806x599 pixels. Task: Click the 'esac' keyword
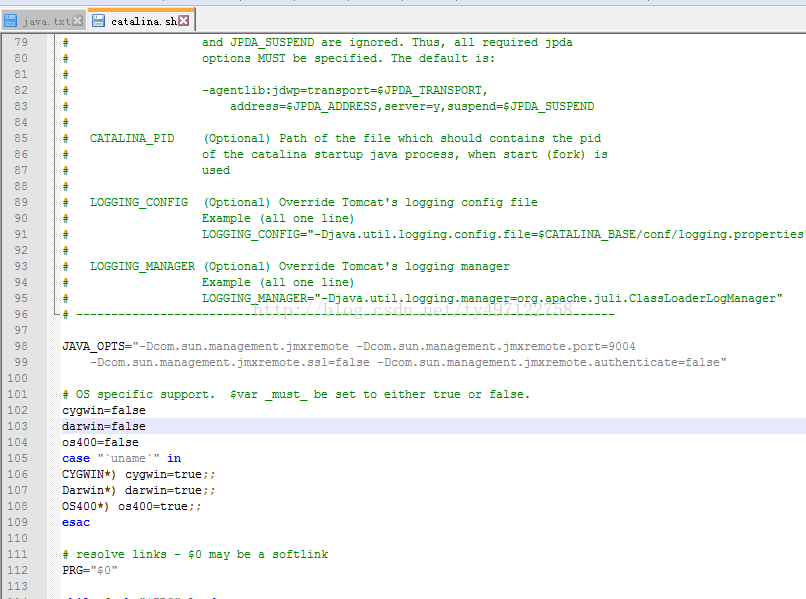click(x=76, y=522)
